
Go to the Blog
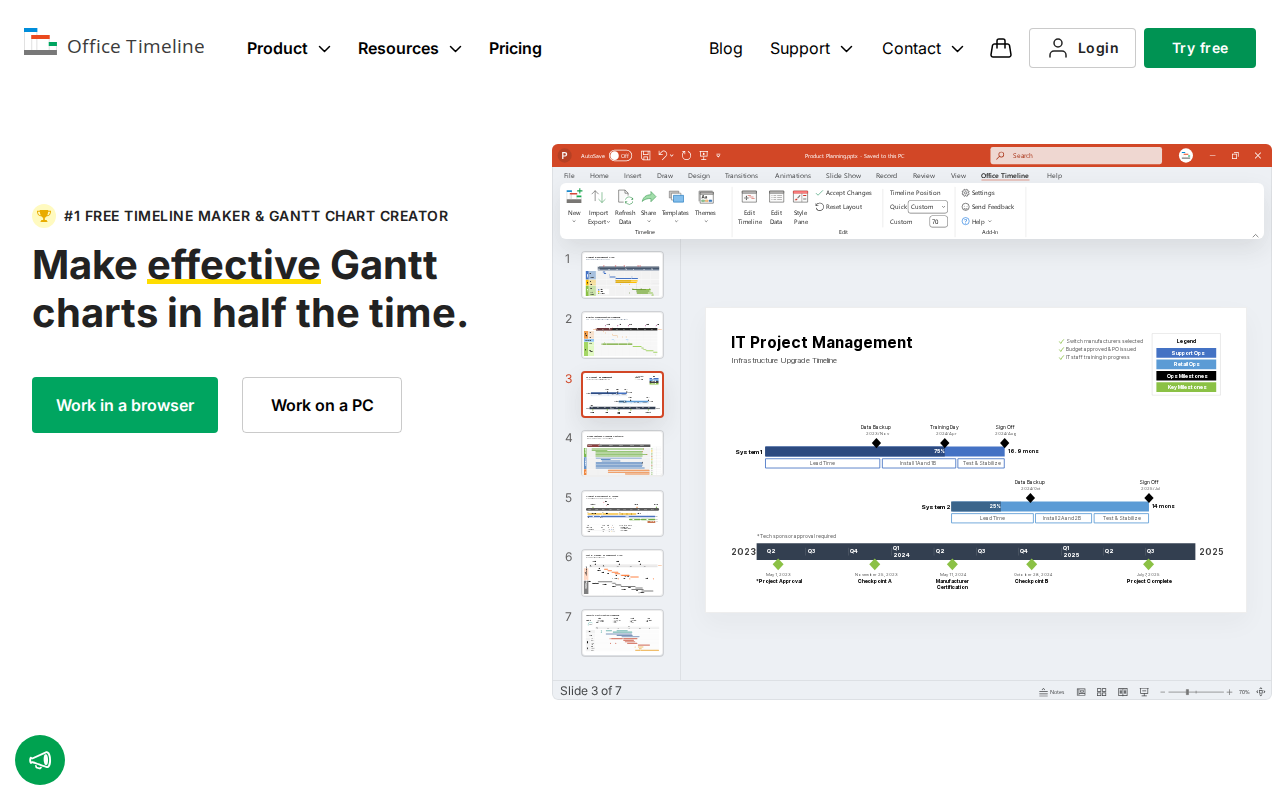726,48
